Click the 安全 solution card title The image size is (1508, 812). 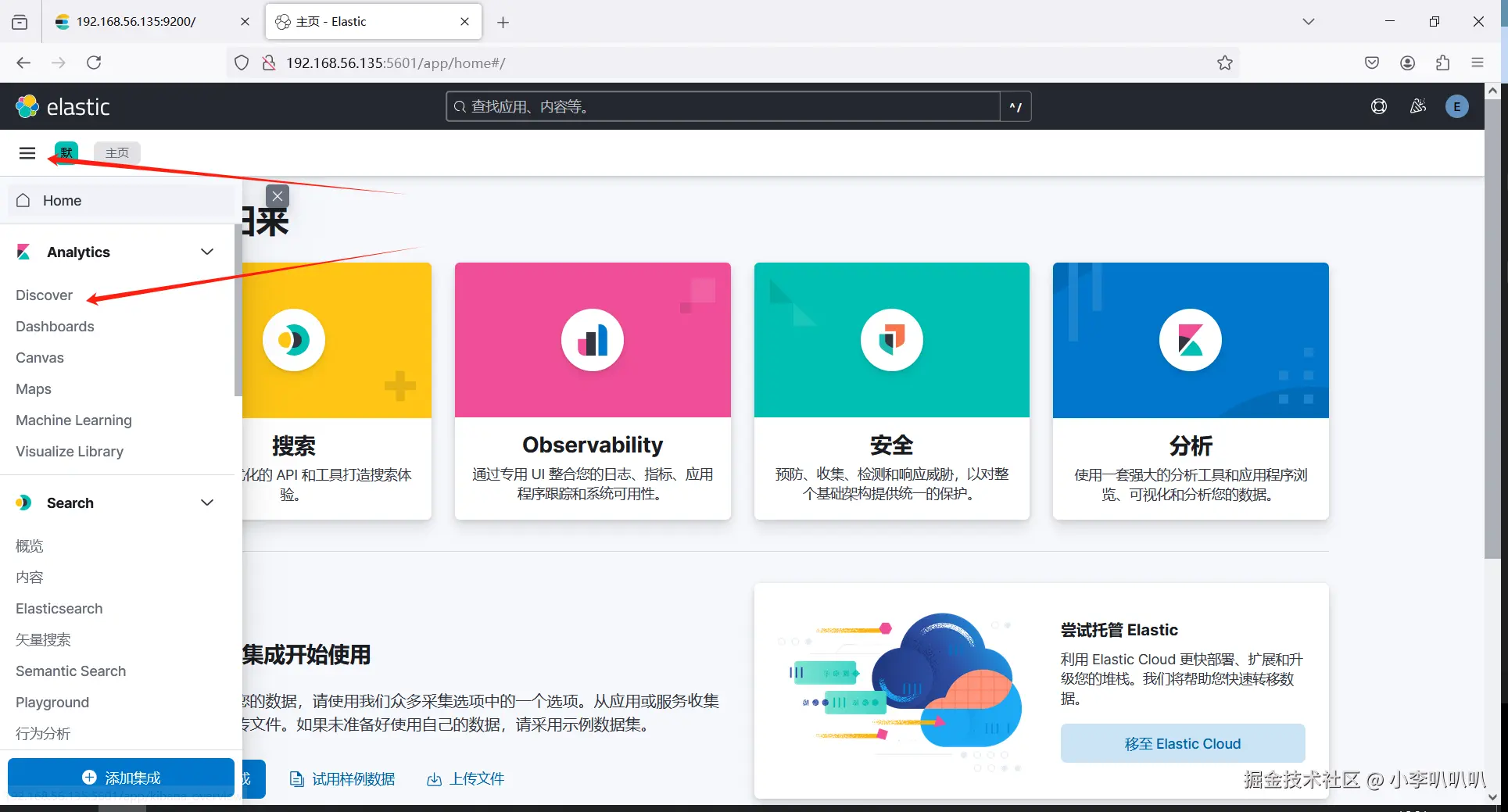click(892, 445)
